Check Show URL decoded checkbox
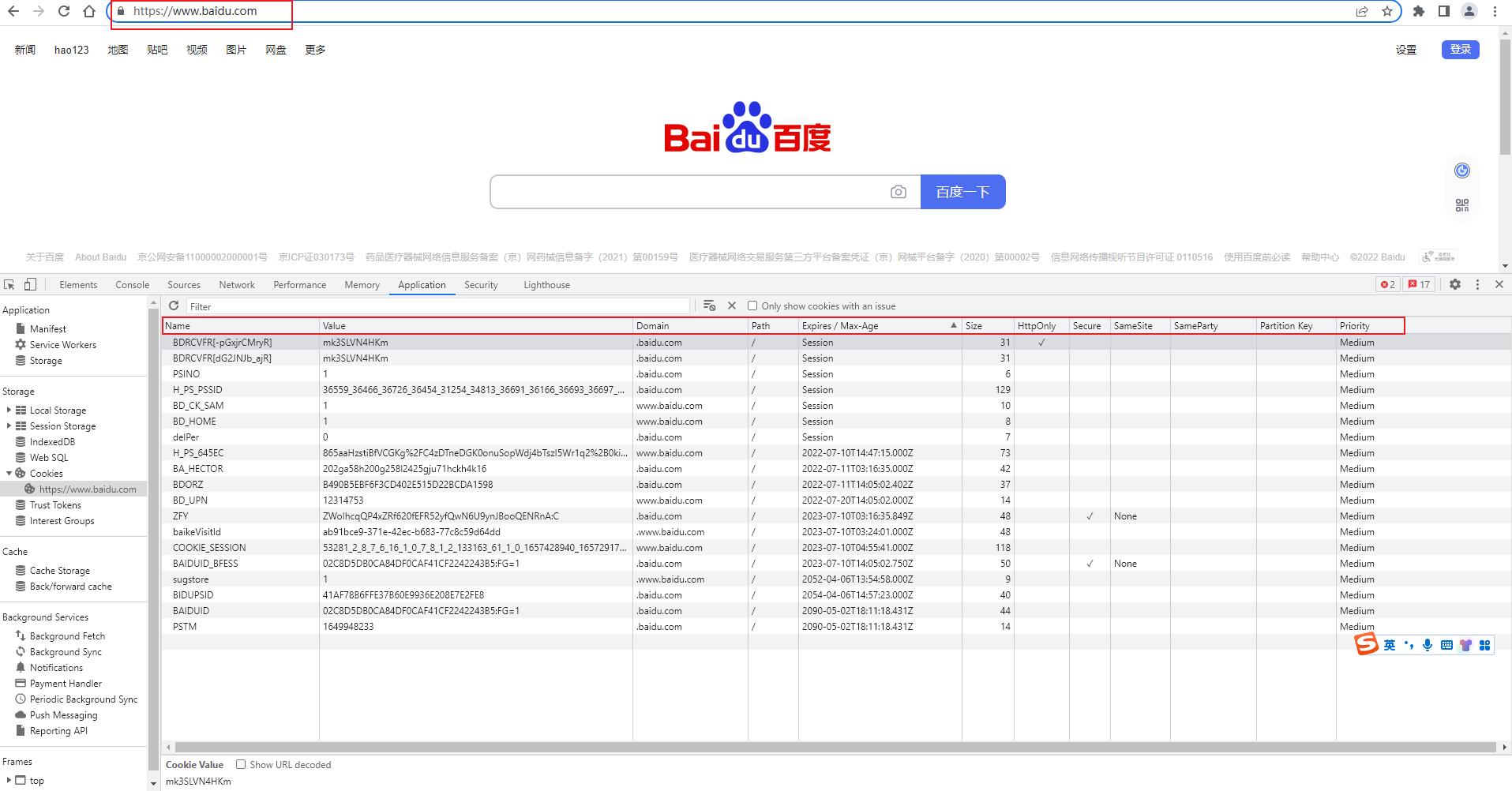The image size is (1512, 791). point(241,765)
